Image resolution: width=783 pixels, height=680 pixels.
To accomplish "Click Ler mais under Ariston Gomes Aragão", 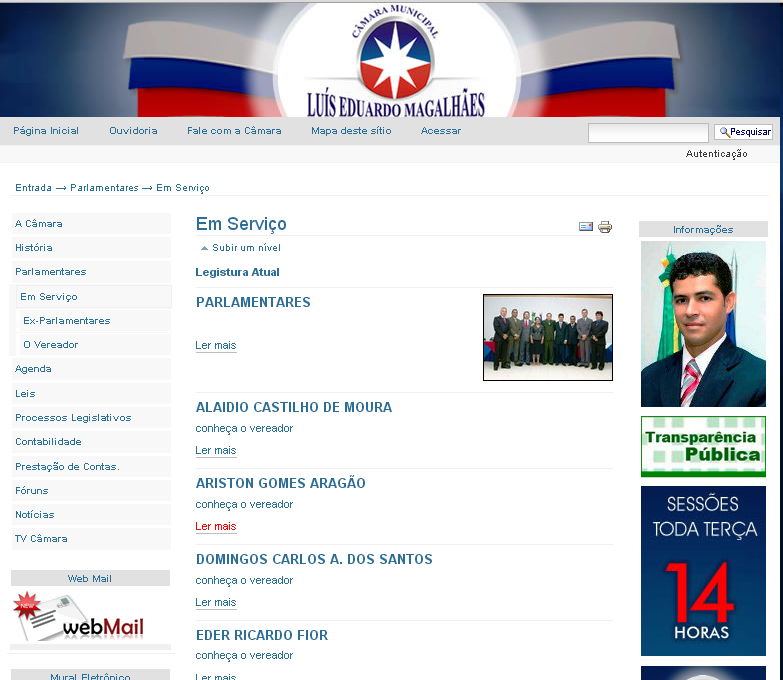I will 216,526.
